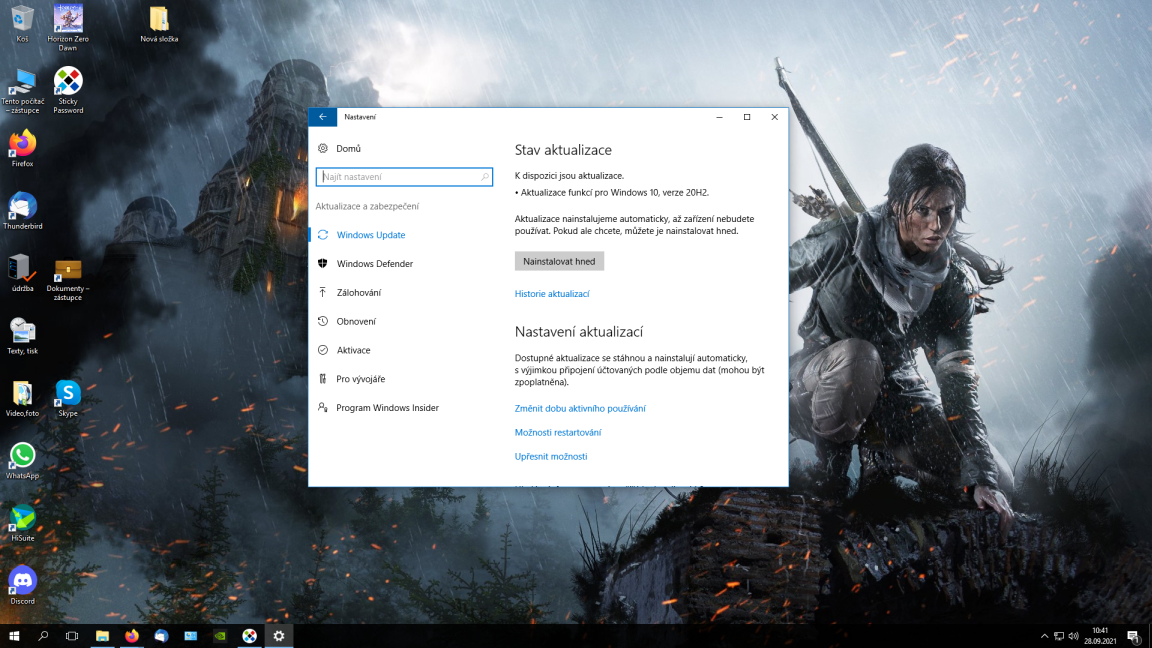Open Program Windows Insider section

(387, 408)
